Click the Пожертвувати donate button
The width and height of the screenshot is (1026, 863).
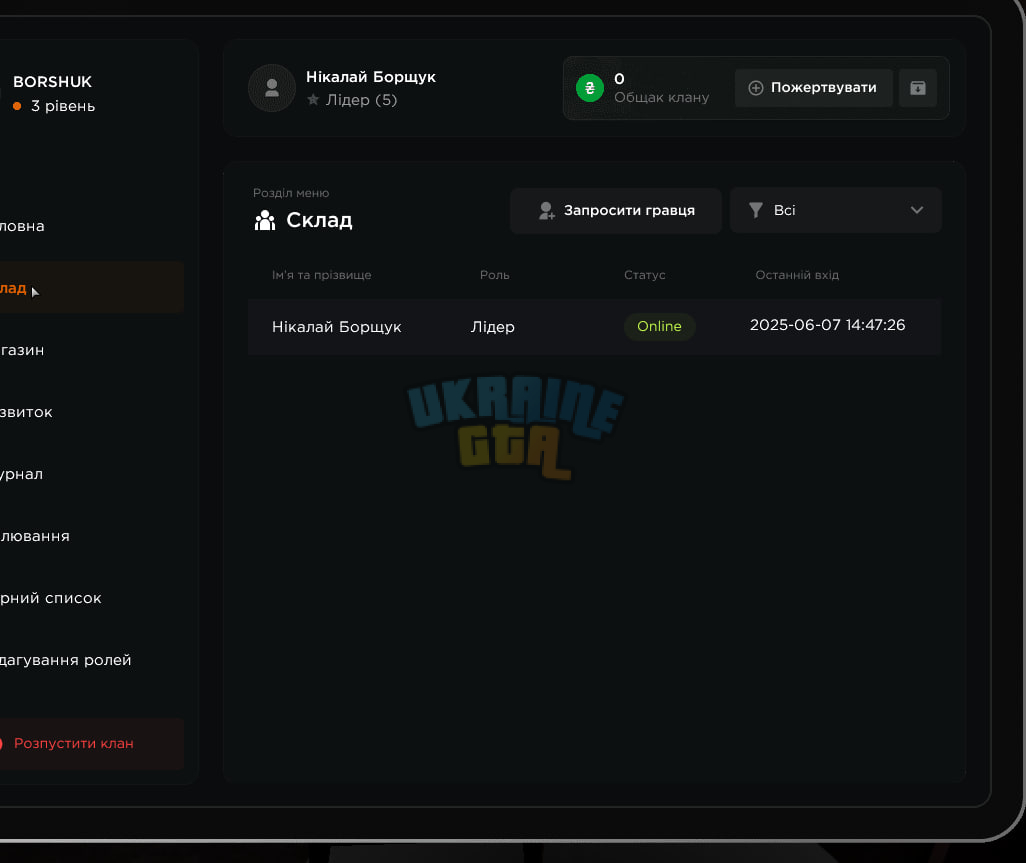click(813, 88)
